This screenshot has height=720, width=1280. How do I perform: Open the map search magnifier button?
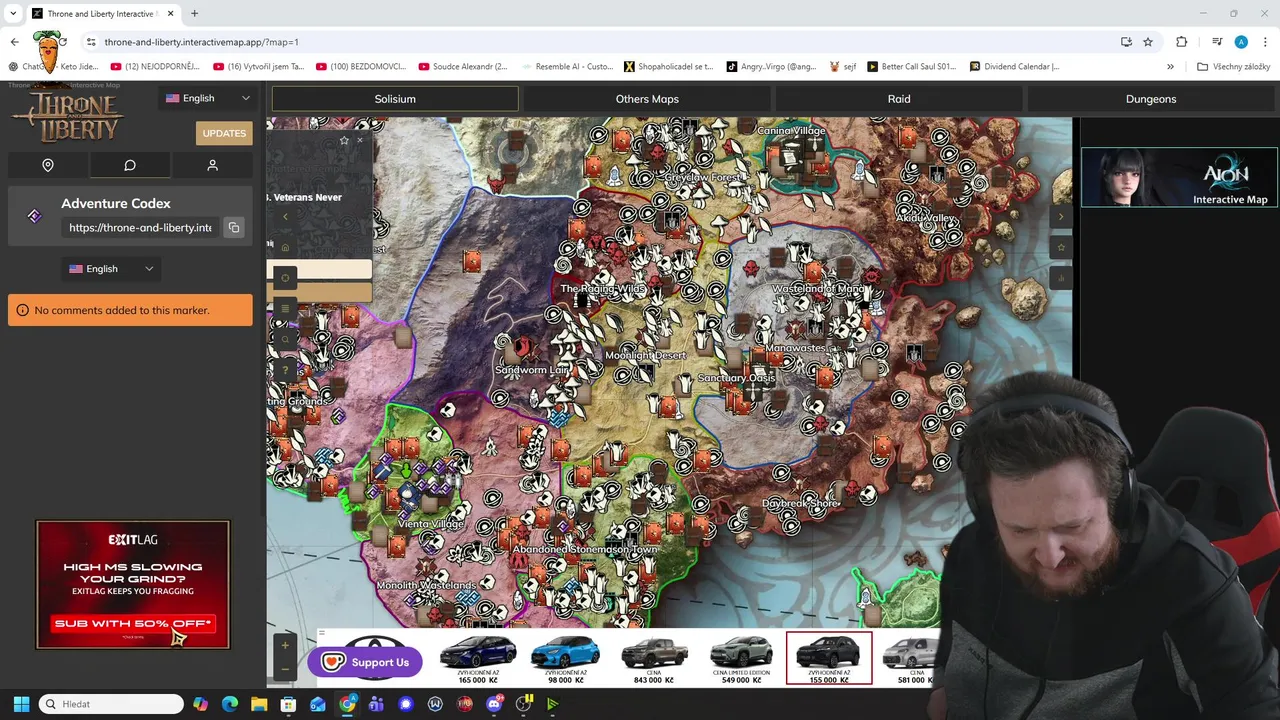(285, 339)
